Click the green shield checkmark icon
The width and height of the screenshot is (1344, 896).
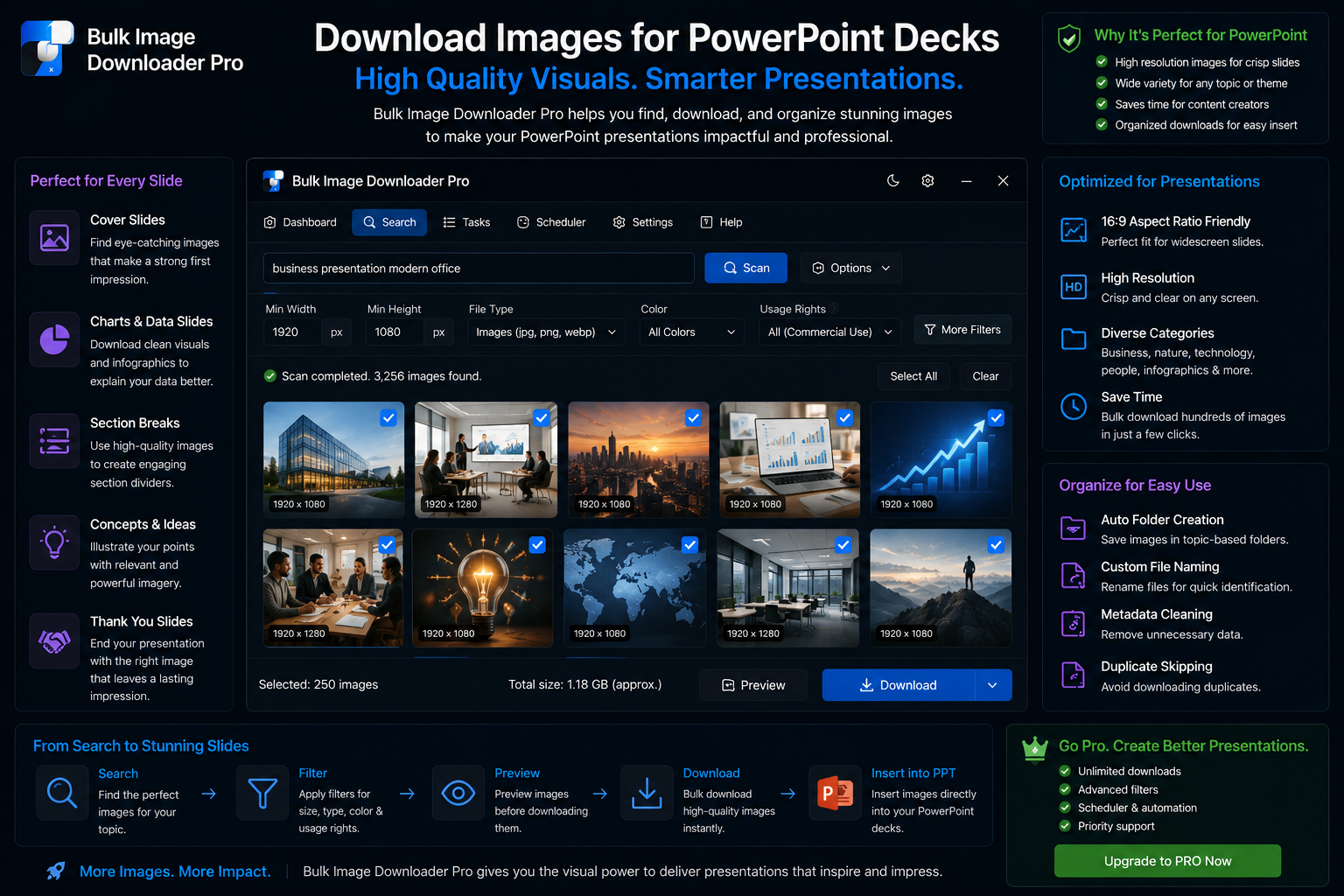click(1069, 38)
